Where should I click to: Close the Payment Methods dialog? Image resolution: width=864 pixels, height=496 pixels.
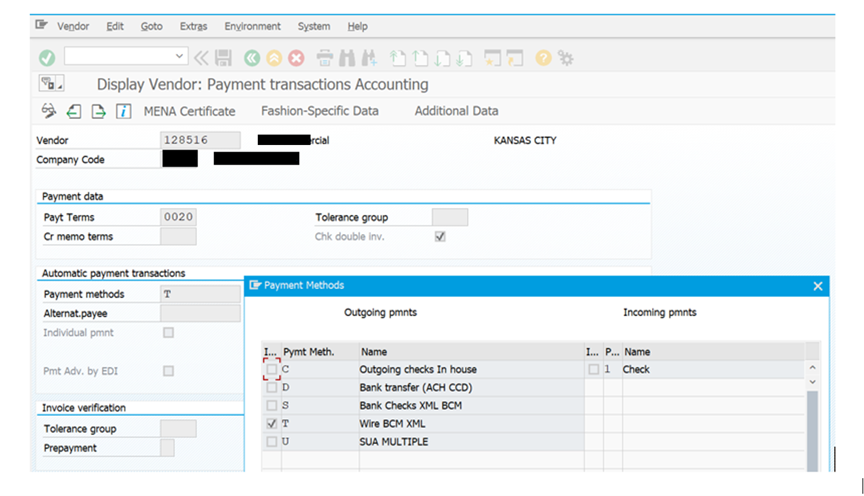click(818, 286)
